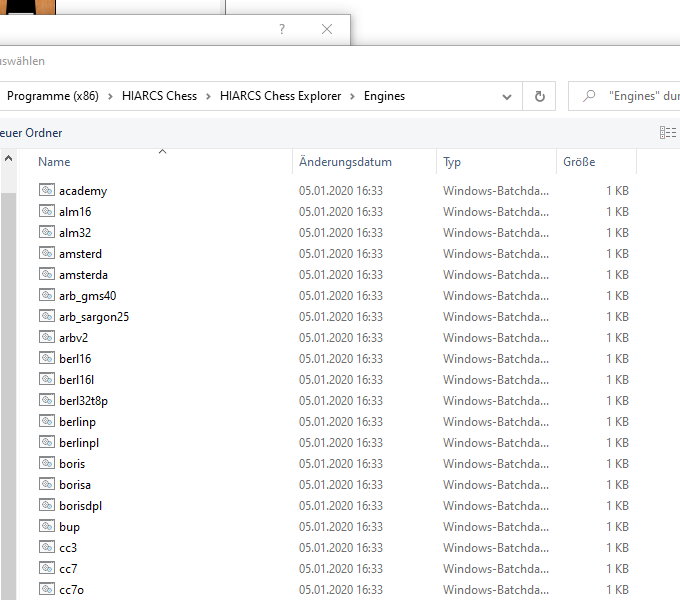This screenshot has height=600, width=680.
Task: Open the view options icon
Action: [668, 133]
